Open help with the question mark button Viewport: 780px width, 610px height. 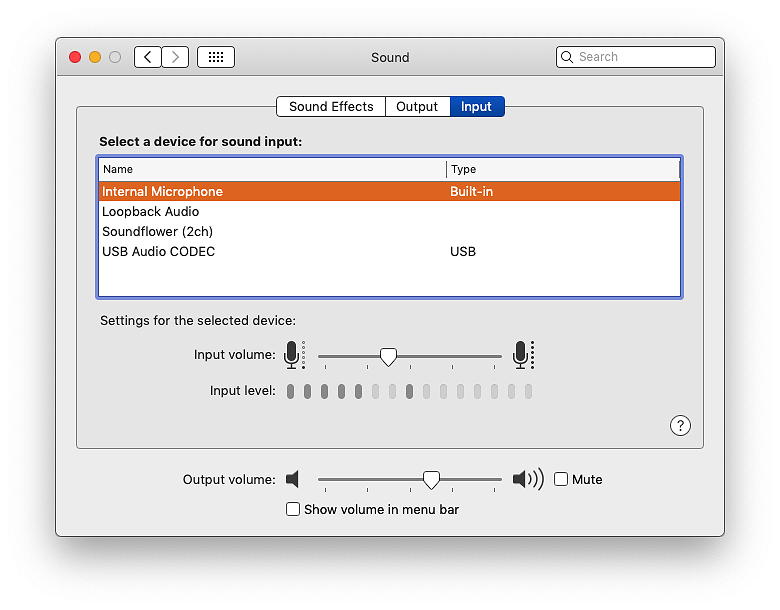680,425
